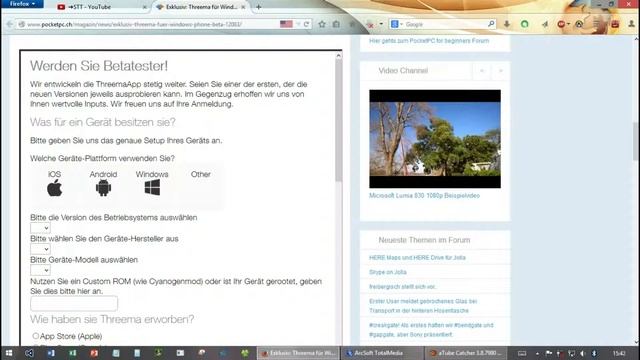The height and width of the screenshot is (360, 640).
Task: Open the Geräte-Modell dropdown
Action: click(x=40, y=270)
